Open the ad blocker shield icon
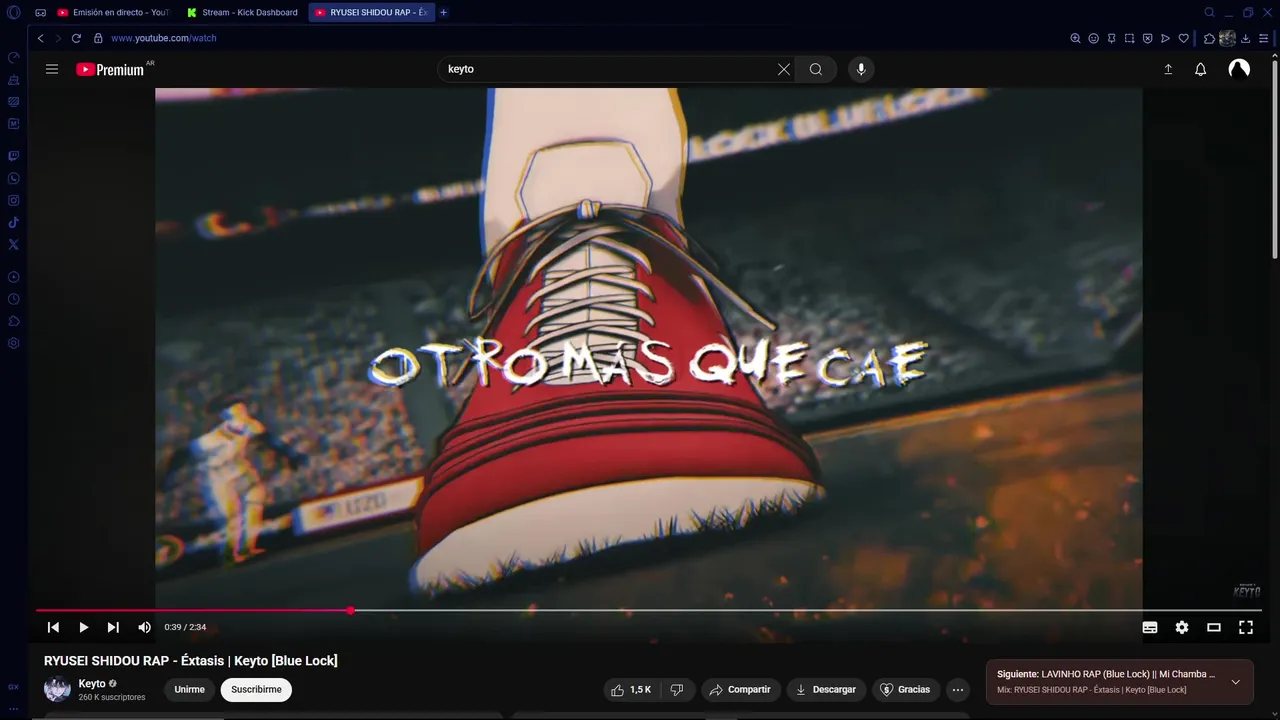The width and height of the screenshot is (1280, 720). point(1147,38)
